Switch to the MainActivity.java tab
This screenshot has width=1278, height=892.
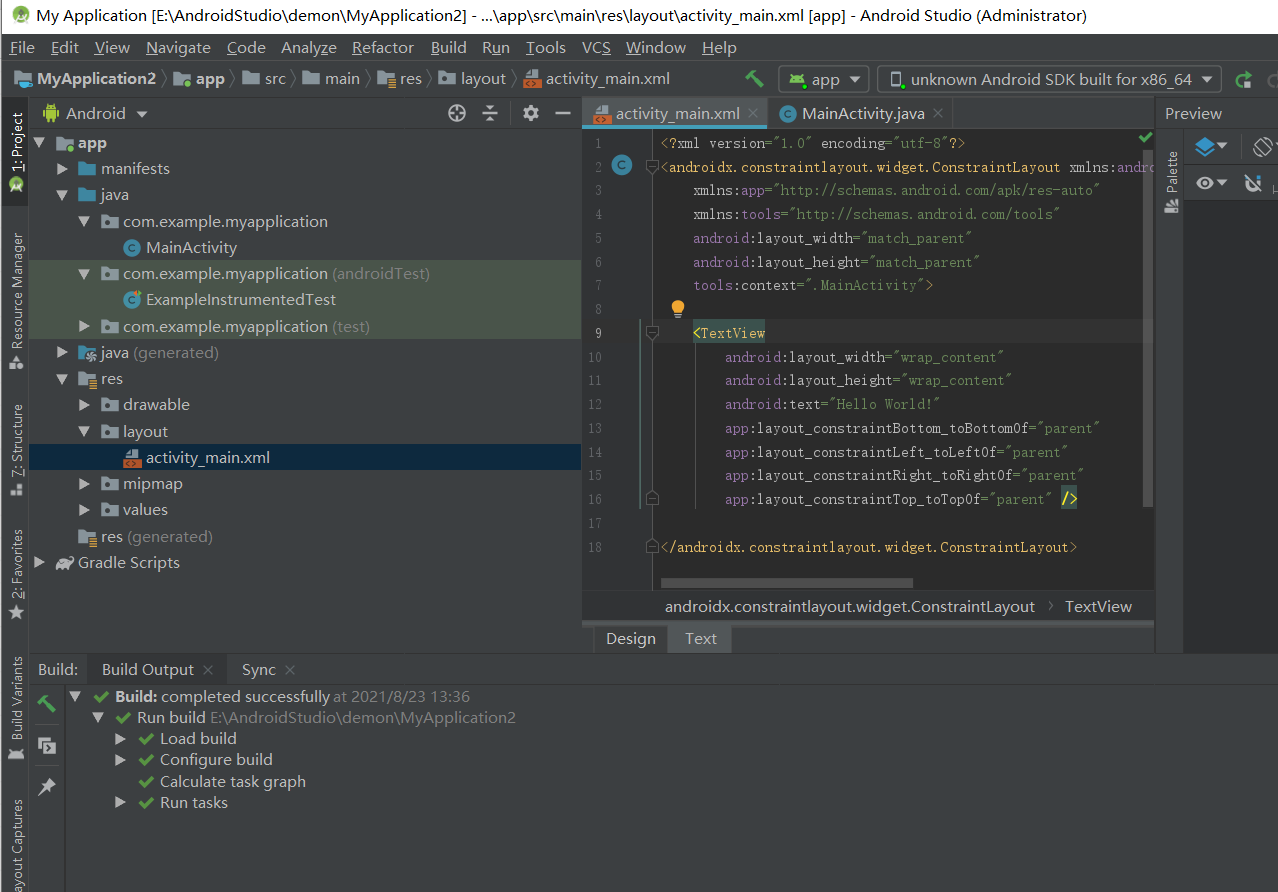tap(862, 113)
